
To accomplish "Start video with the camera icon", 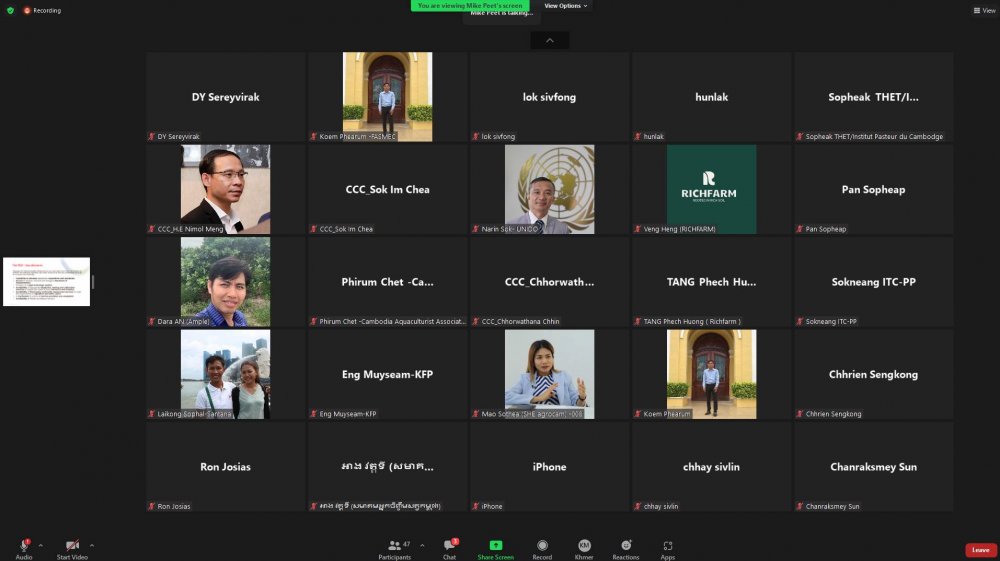I will pyautogui.click(x=71, y=545).
